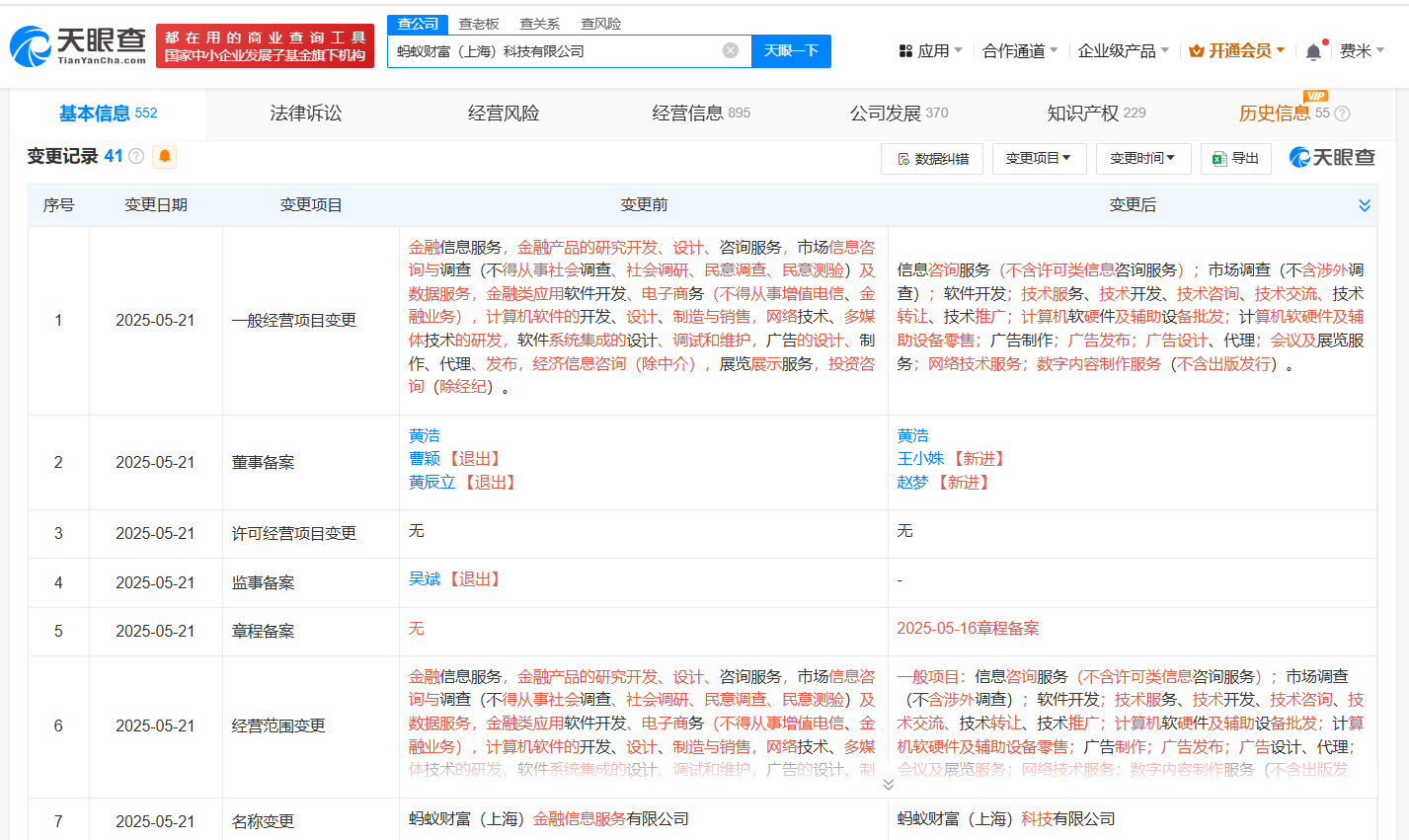Open 开通会员 membership dropdown

[x=1237, y=50]
